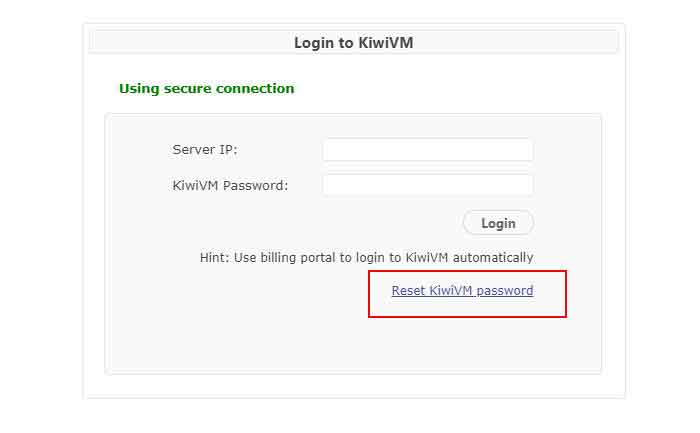Click the word 'Reset' in the password link
700x433 pixels.
pos(408,291)
